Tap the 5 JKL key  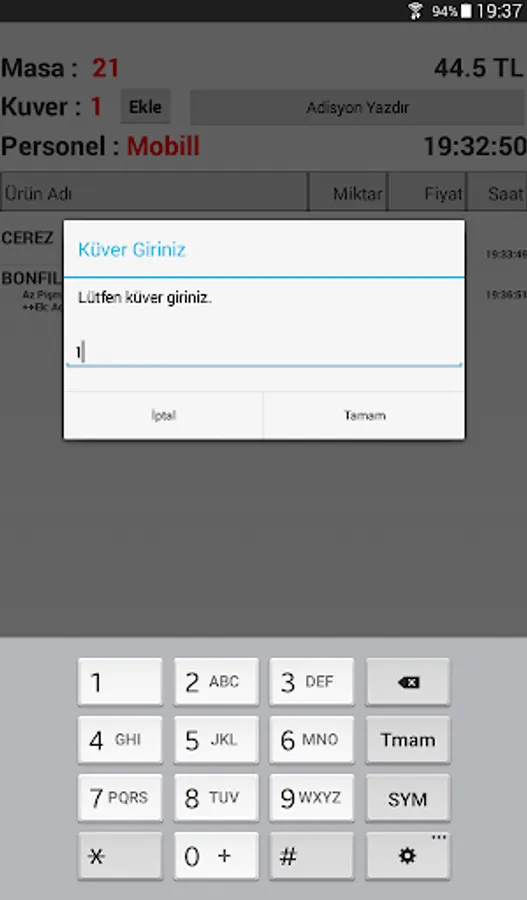coord(216,740)
